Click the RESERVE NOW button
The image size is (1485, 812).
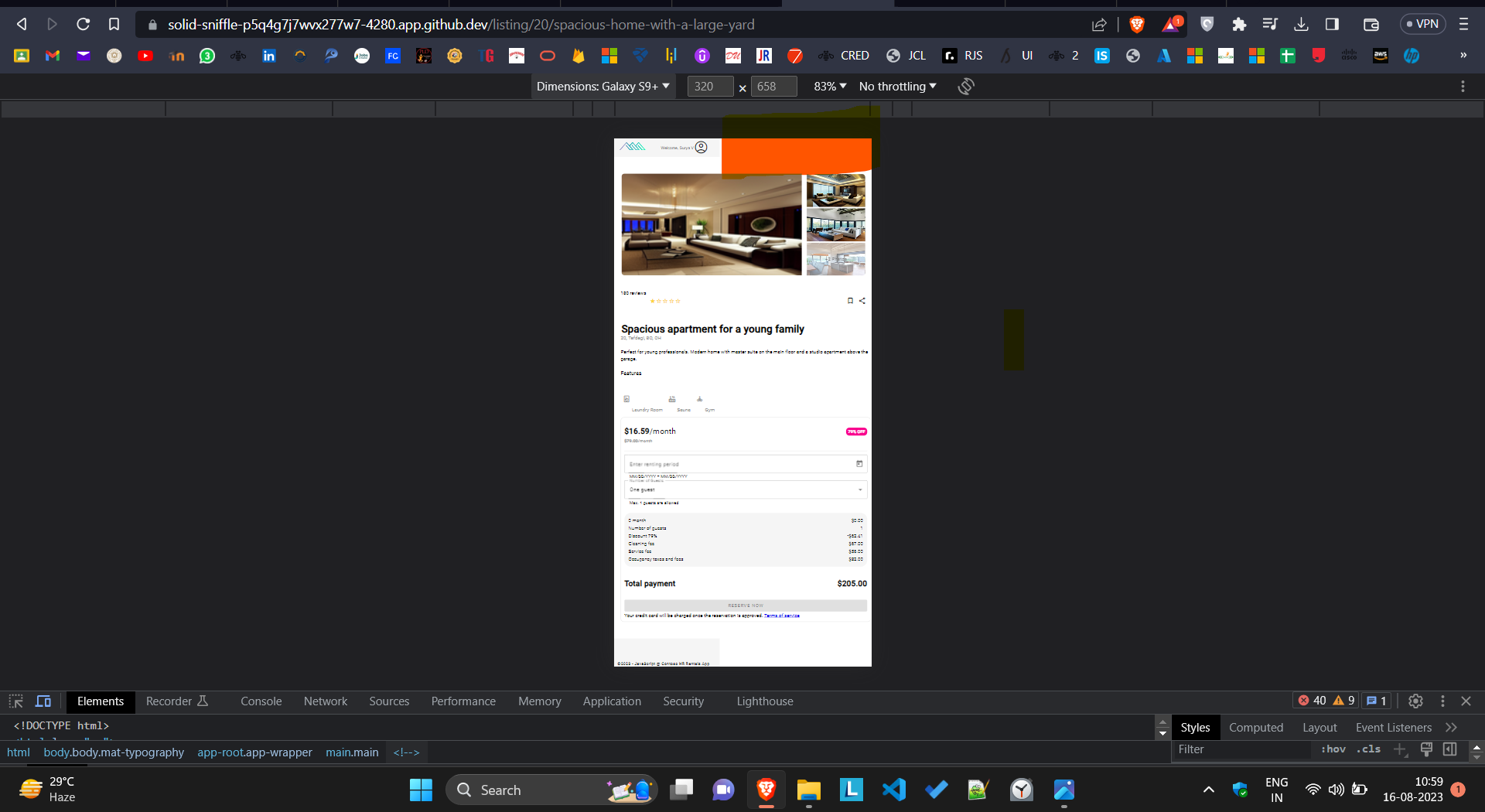coord(744,606)
